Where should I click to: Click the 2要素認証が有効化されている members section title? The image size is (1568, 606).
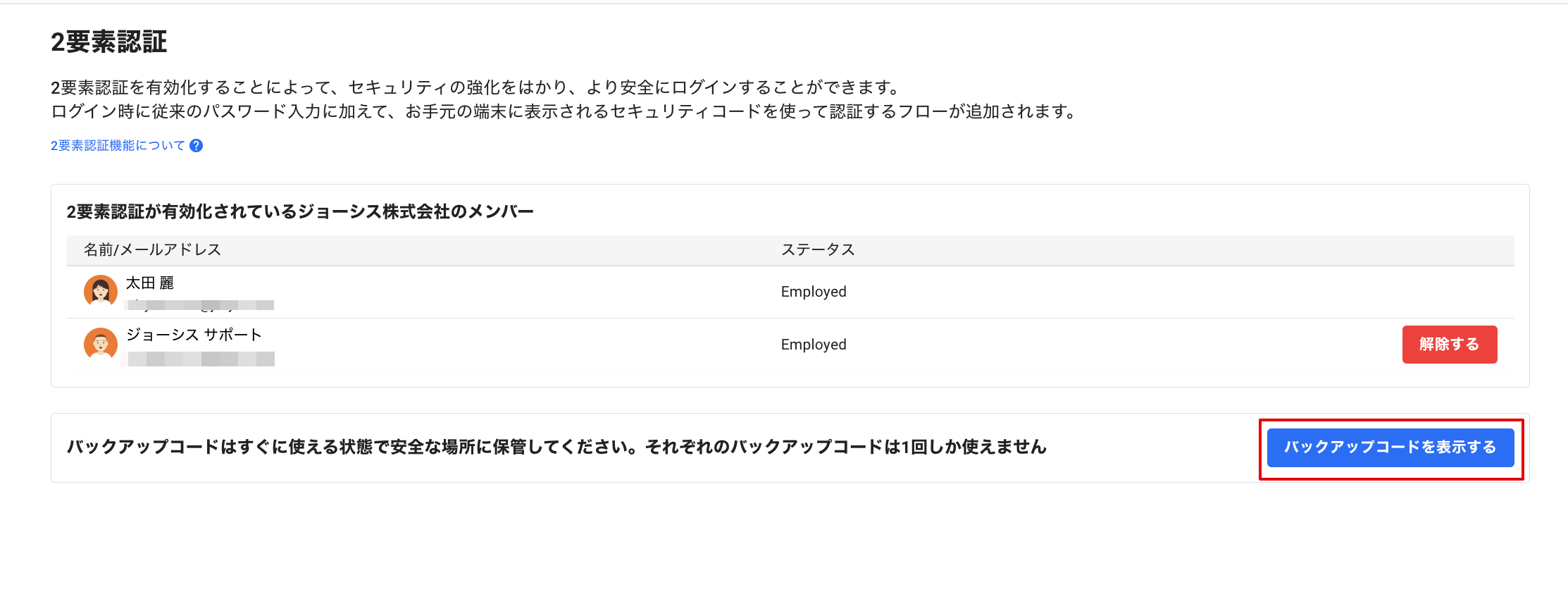pyautogui.click(x=300, y=212)
